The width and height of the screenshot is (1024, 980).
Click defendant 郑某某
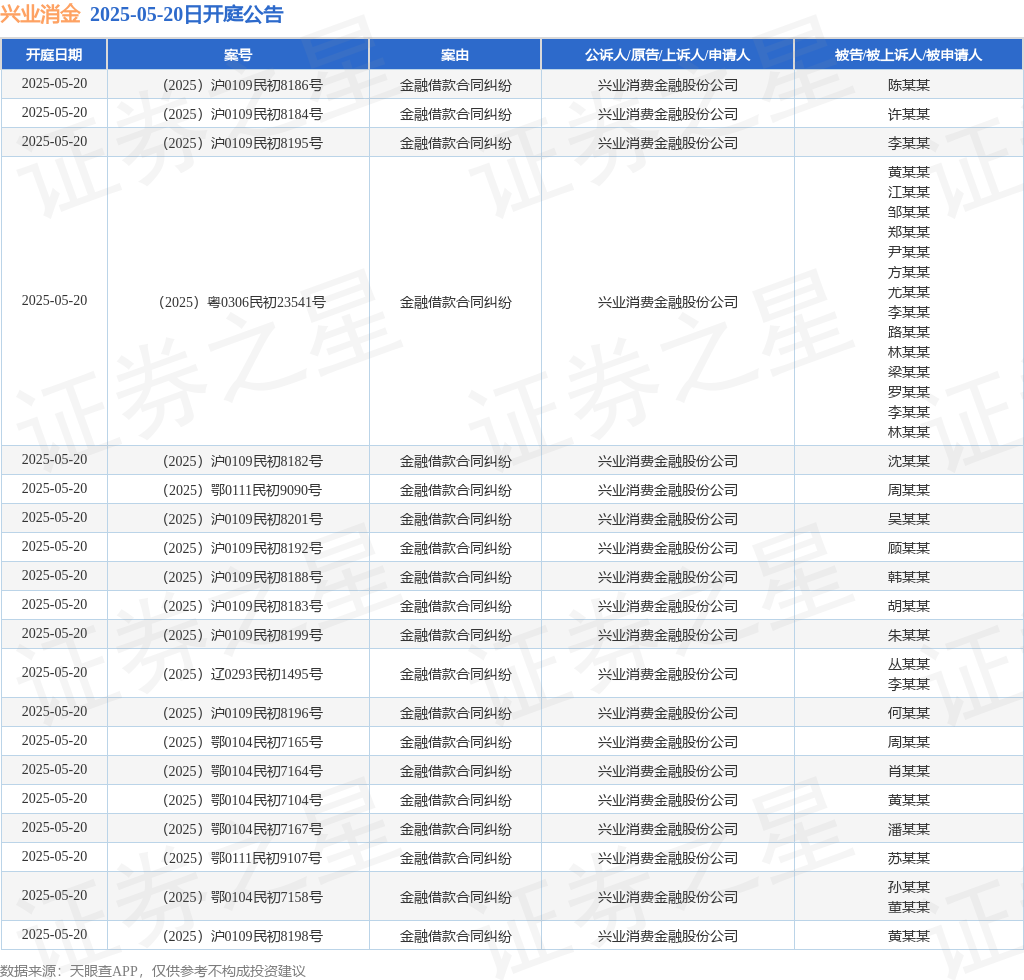tap(908, 232)
